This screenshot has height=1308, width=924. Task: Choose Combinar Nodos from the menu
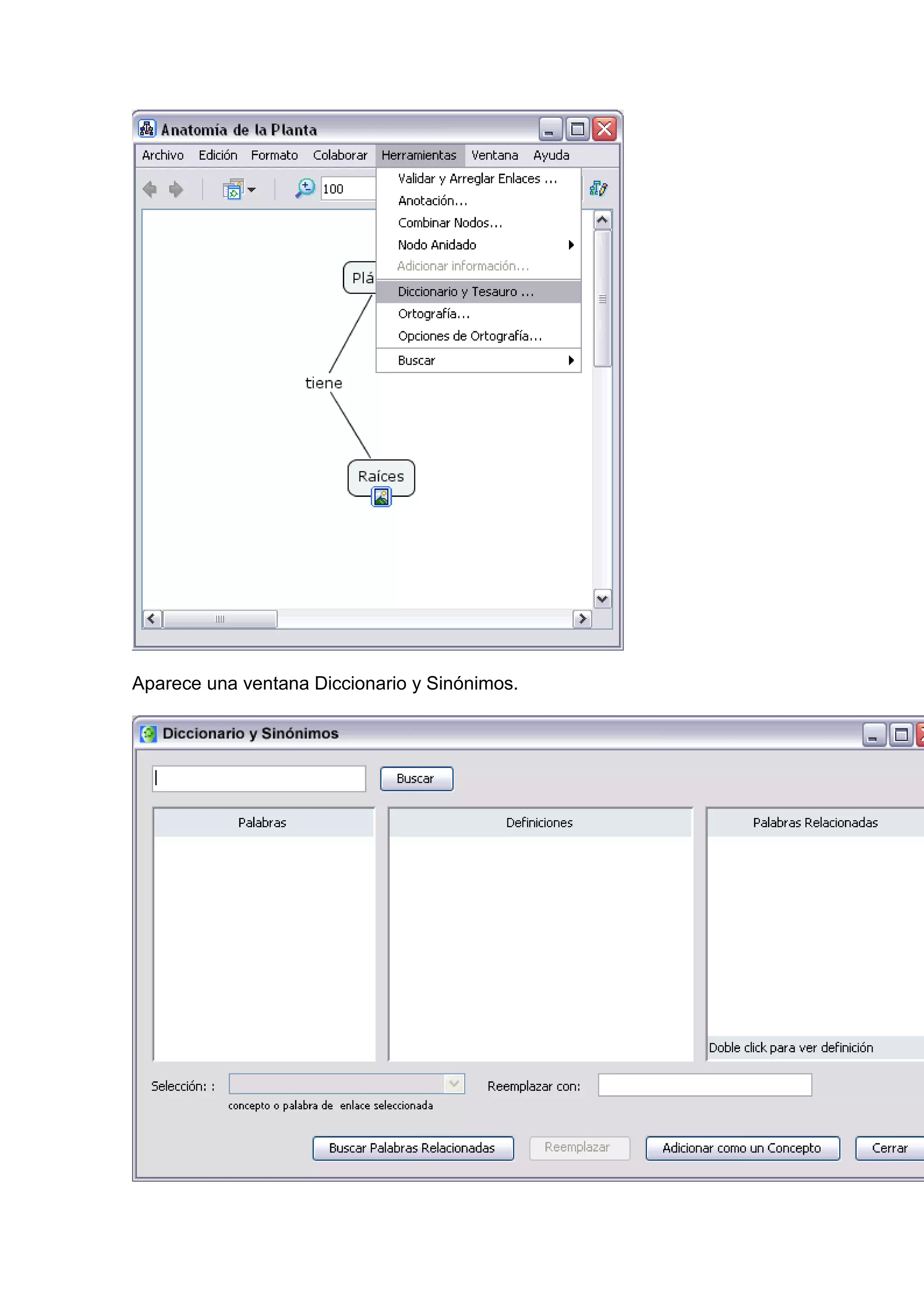(450, 223)
